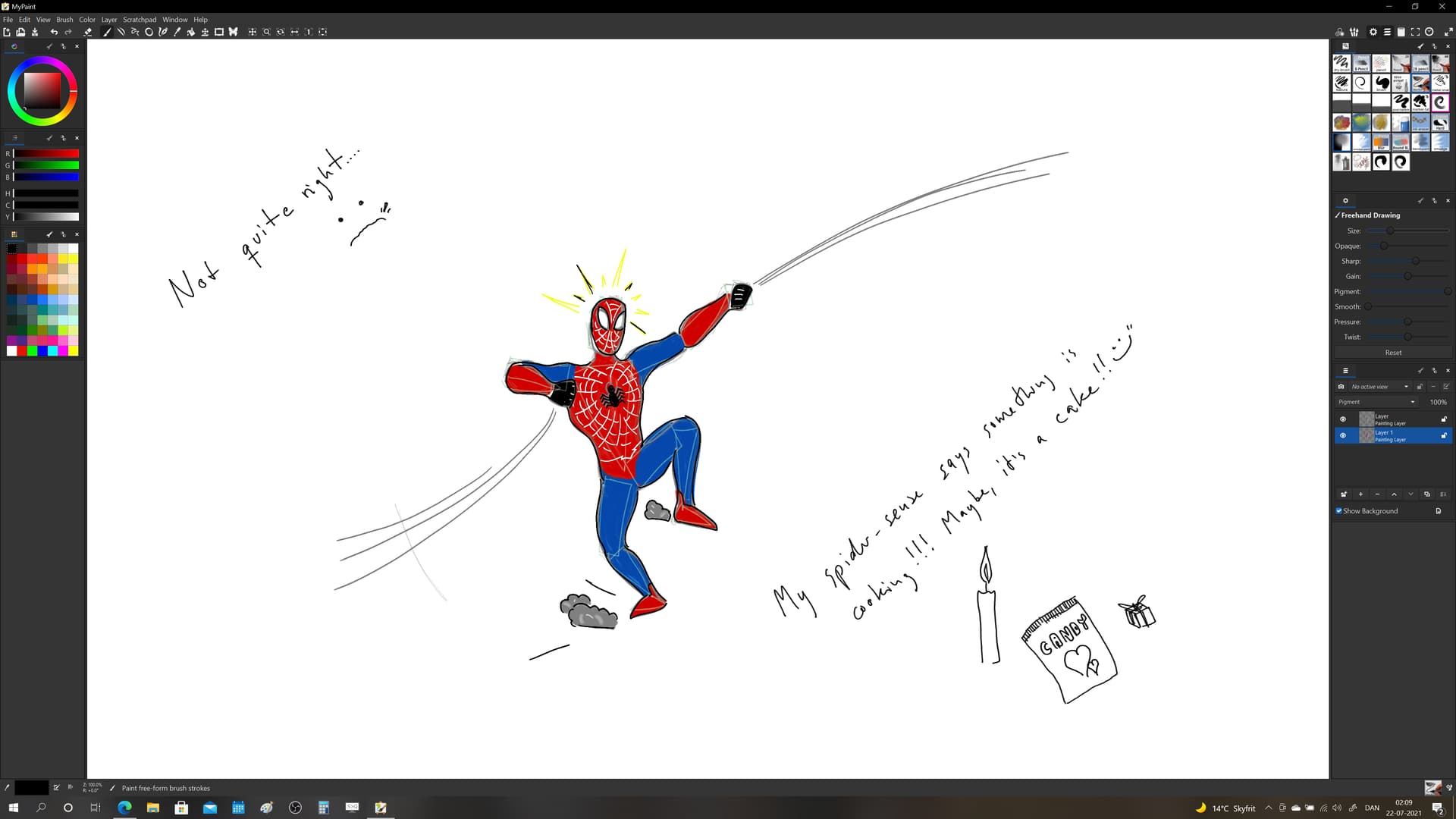Open Microsoft Edge from taskbar
1456x819 pixels.
point(124,808)
